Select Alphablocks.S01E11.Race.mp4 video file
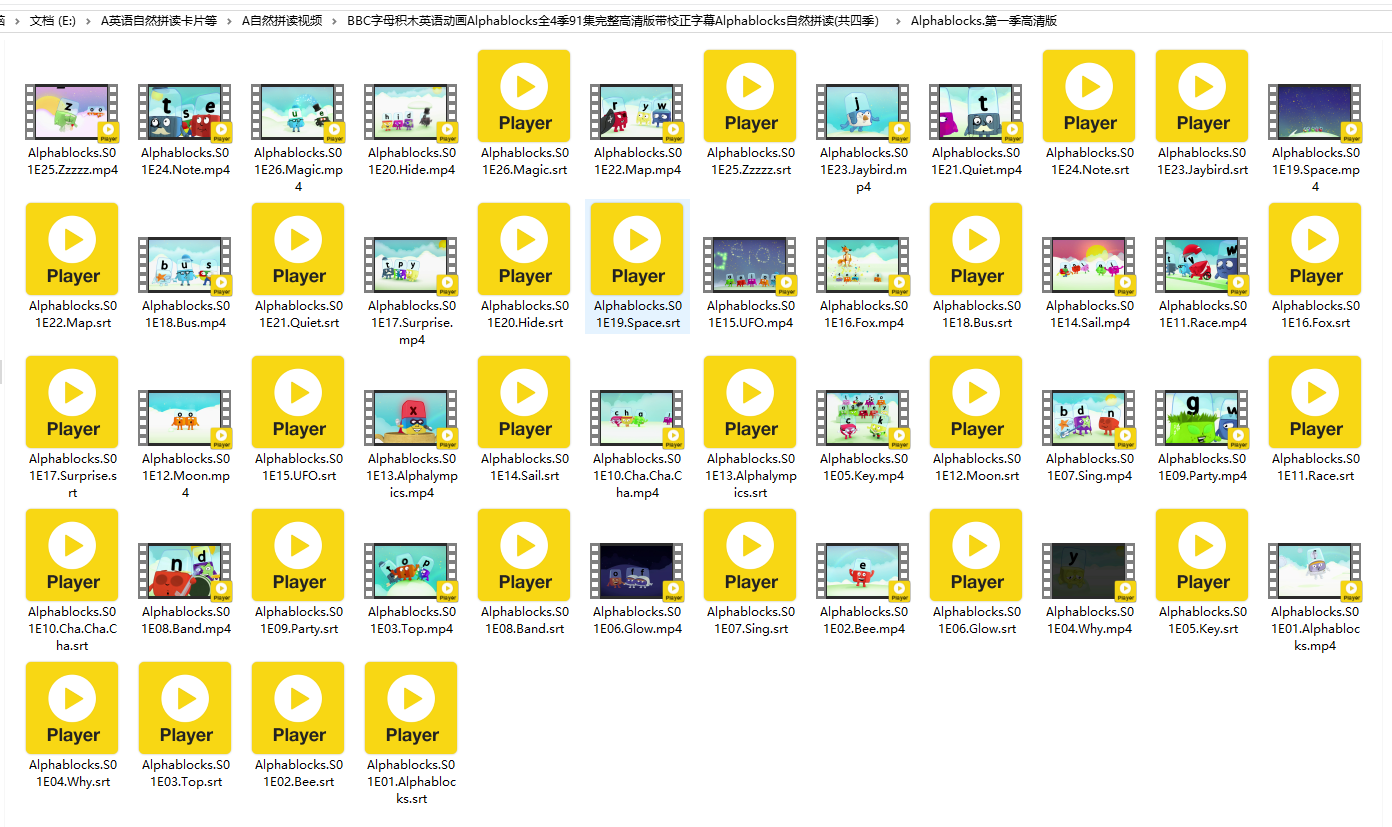The image size is (1392, 827). pos(1202,264)
